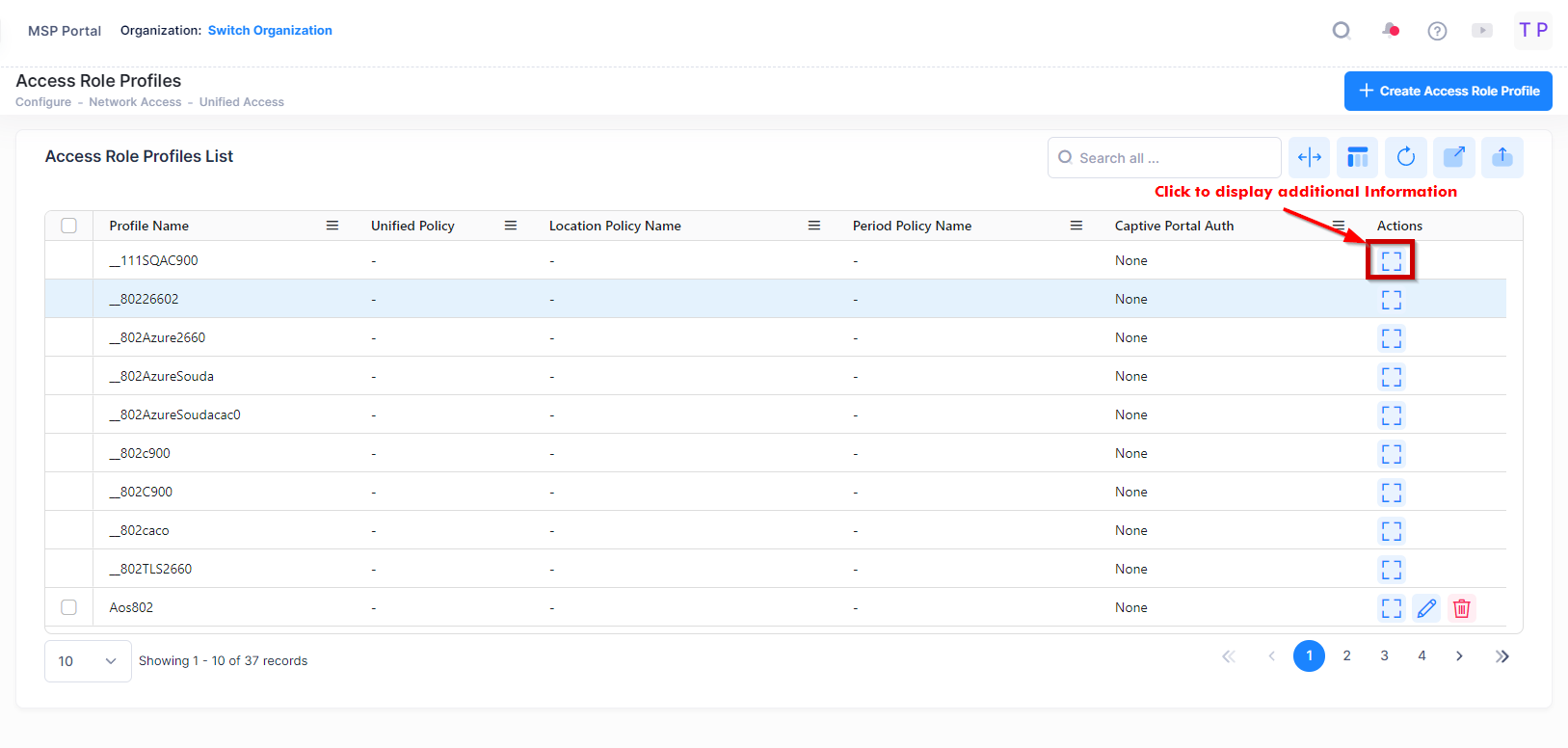Open the help question mark icon
Image resolution: width=1568 pixels, height=748 pixels.
[1437, 31]
